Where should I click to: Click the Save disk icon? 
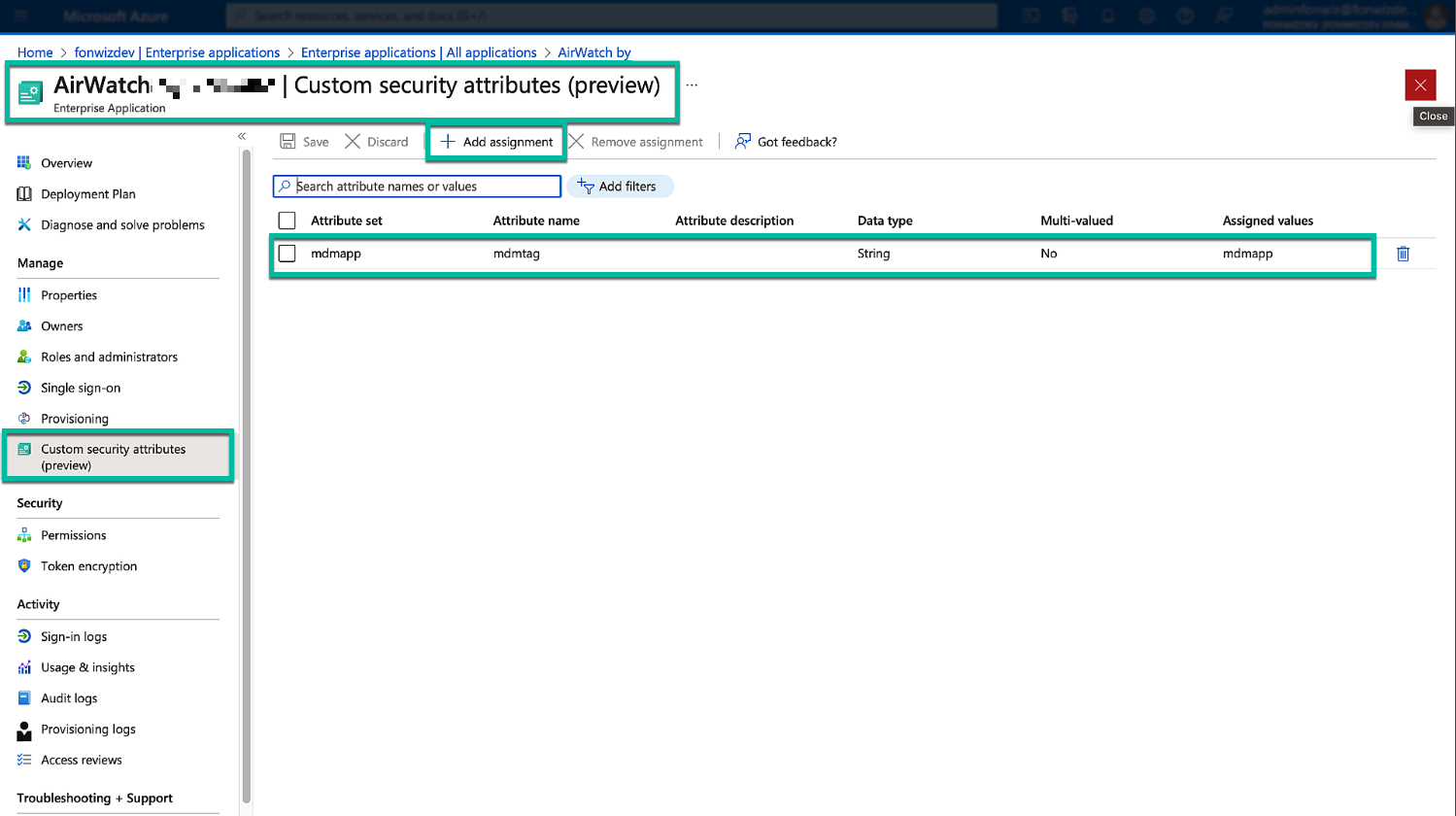click(288, 142)
